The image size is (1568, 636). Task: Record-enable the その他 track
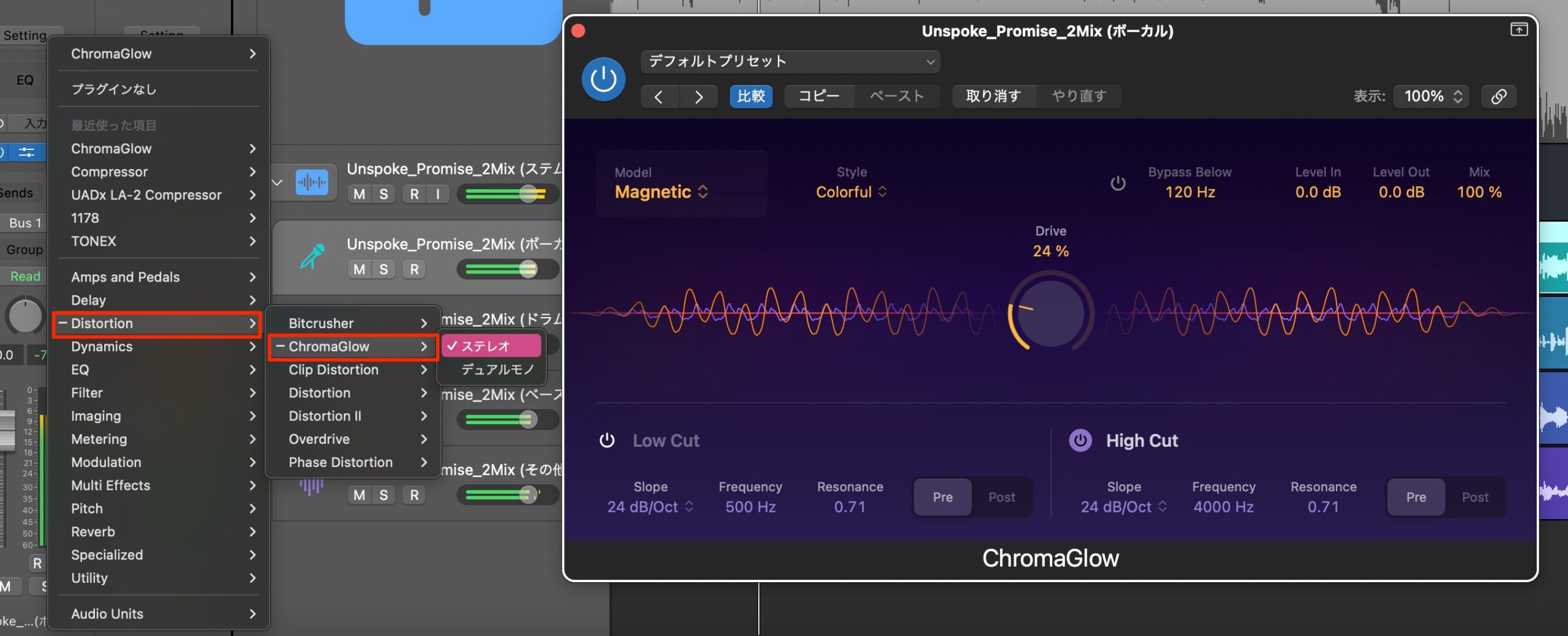[415, 495]
